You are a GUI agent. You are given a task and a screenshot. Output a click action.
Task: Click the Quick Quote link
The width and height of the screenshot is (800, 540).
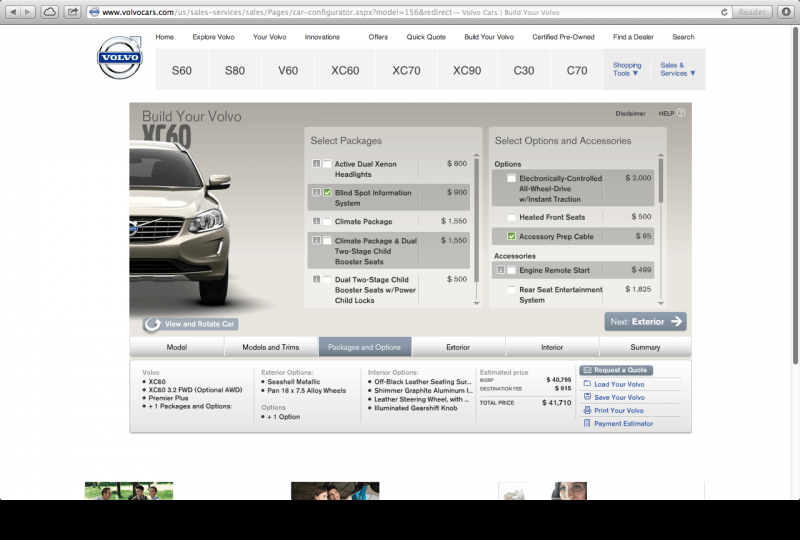426,37
